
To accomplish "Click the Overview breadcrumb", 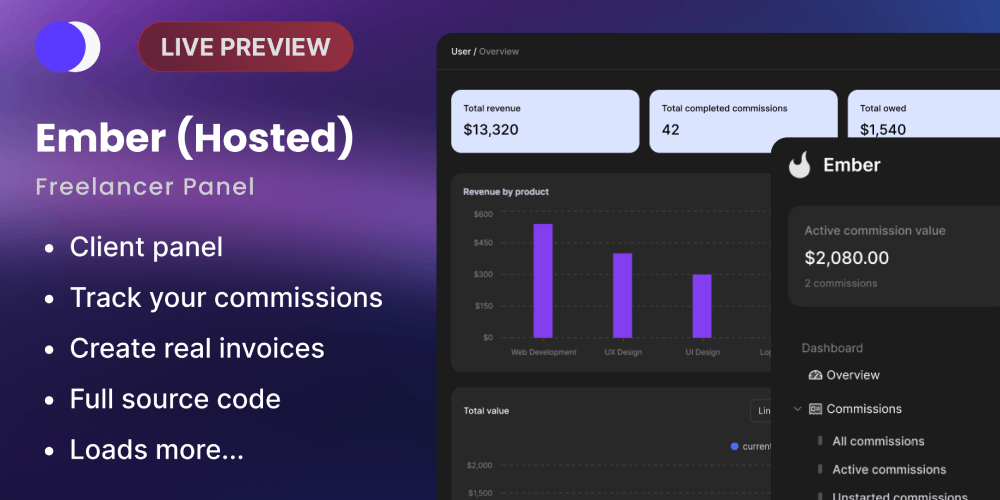I will pyautogui.click(x=499, y=52).
